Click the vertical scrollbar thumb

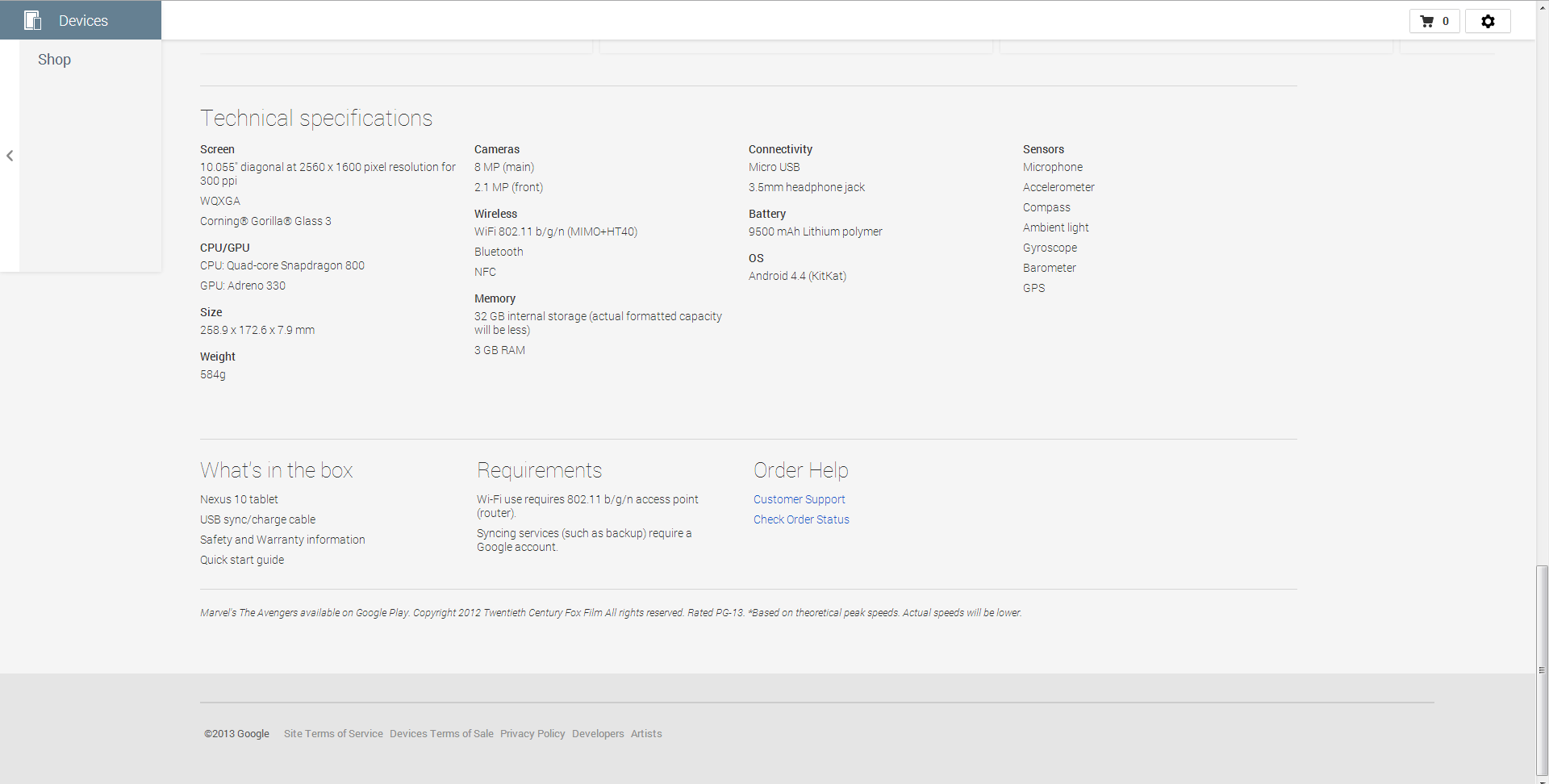[1542, 669]
